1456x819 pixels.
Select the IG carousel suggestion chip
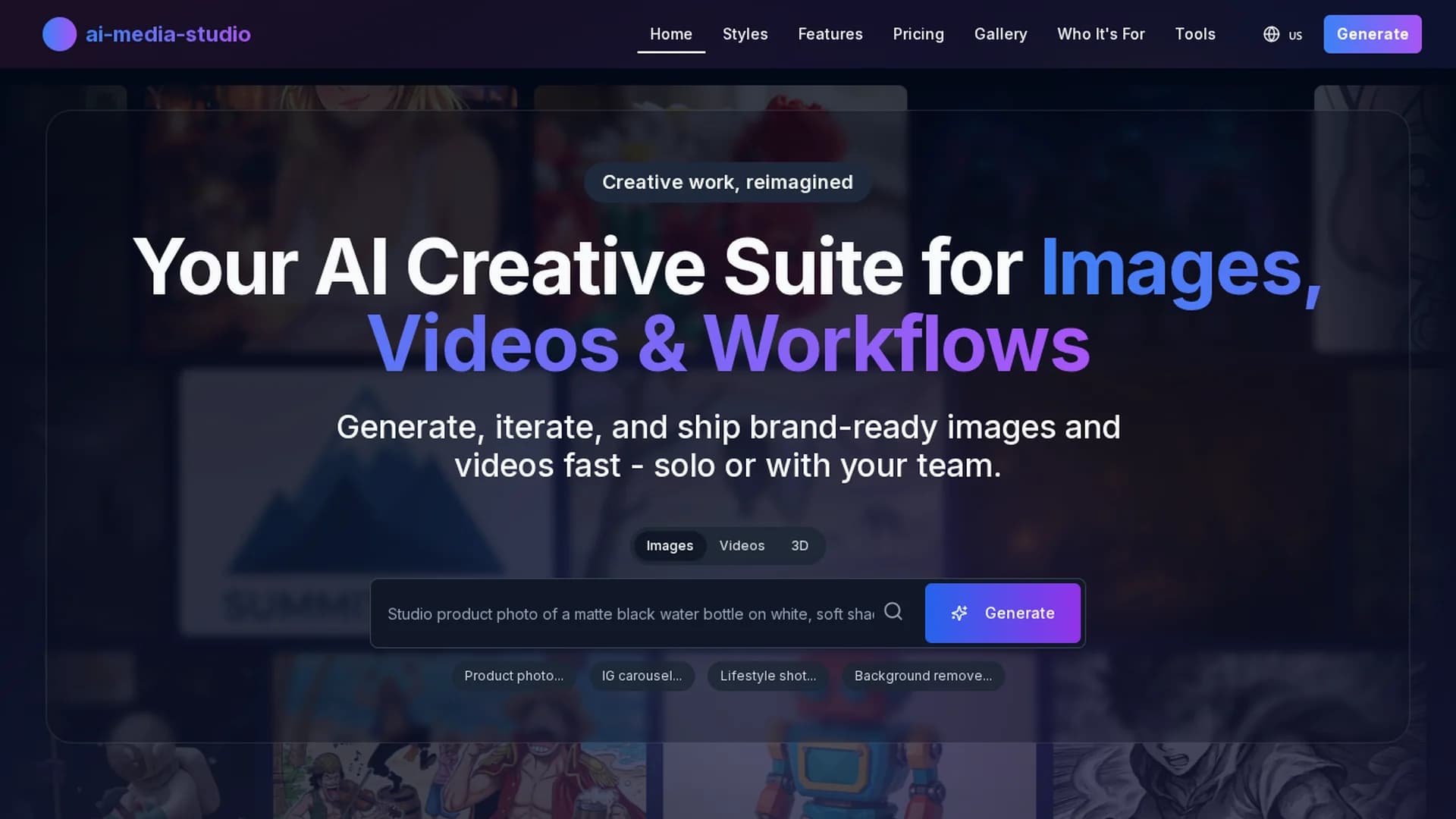[x=642, y=676]
